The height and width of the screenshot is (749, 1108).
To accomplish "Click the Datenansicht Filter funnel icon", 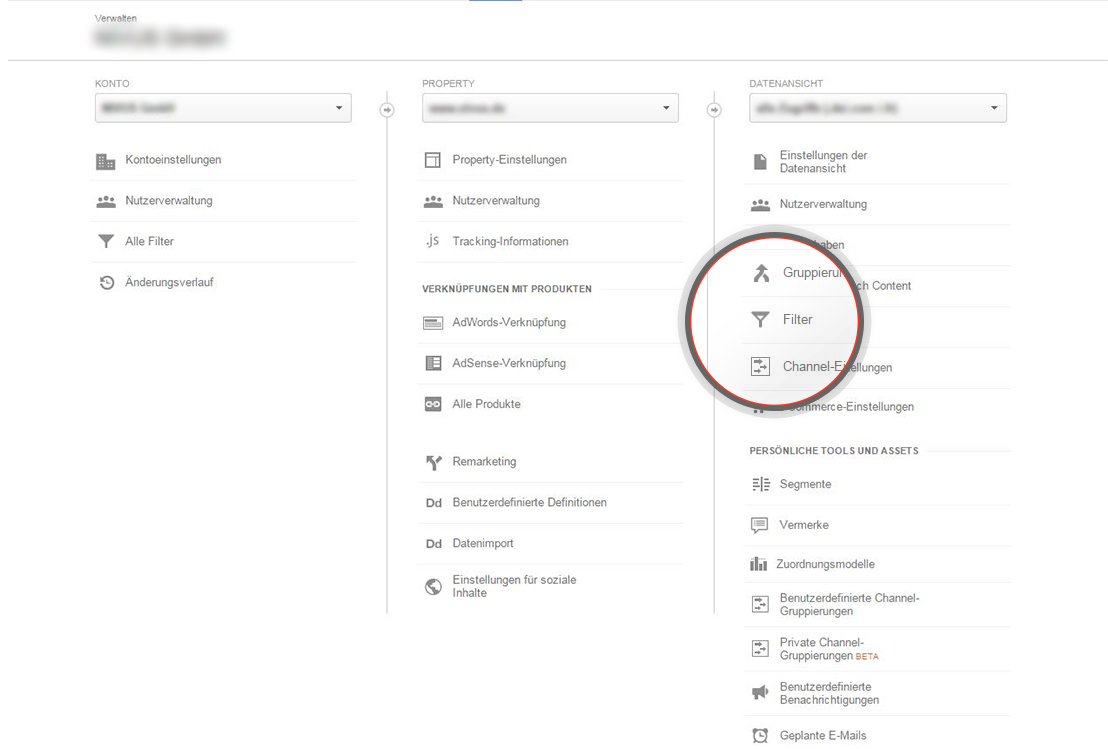I will (760, 320).
